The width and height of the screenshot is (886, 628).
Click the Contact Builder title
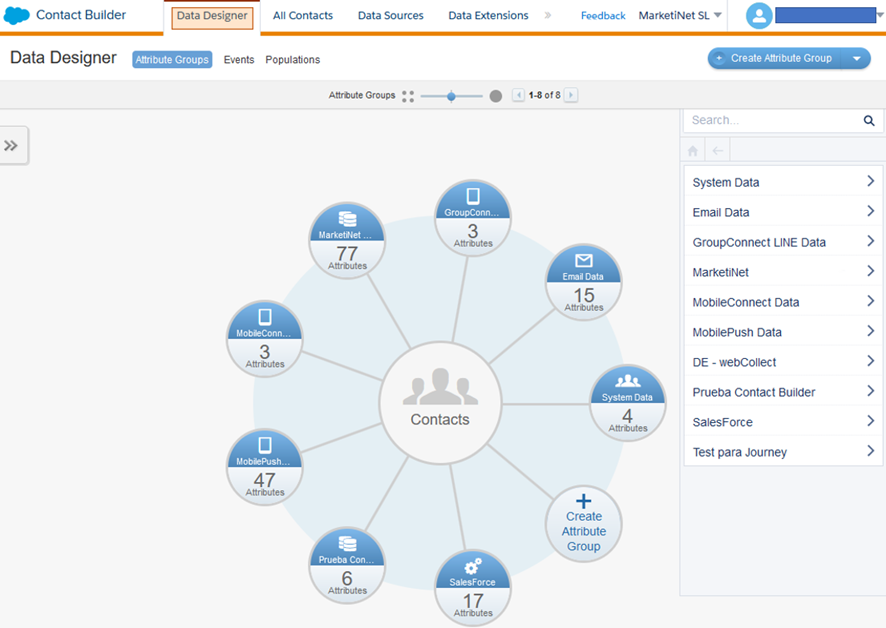[x=81, y=15]
